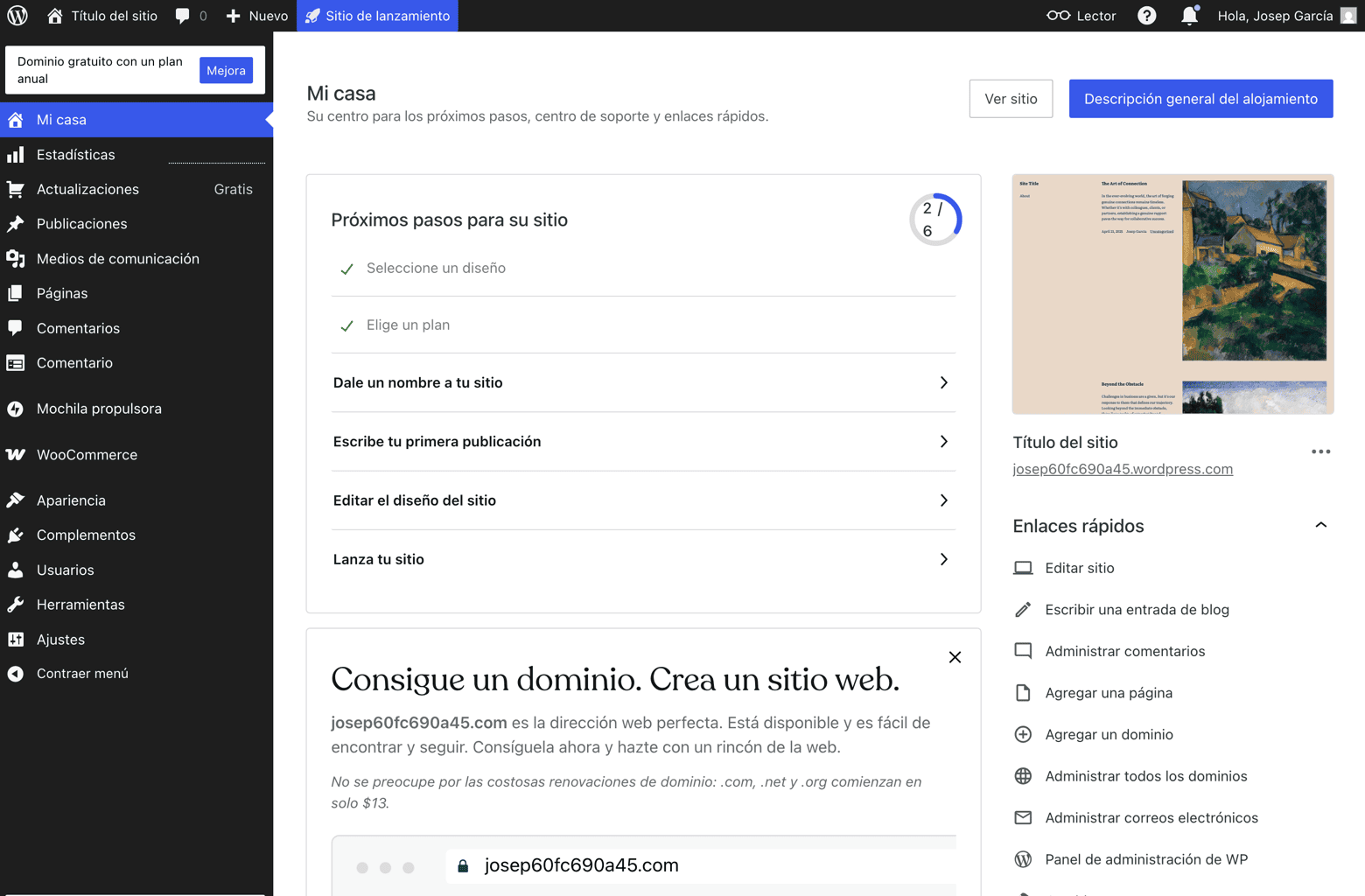Click the envelope icon for managing emails
The width and height of the screenshot is (1365, 896).
(x=1023, y=817)
